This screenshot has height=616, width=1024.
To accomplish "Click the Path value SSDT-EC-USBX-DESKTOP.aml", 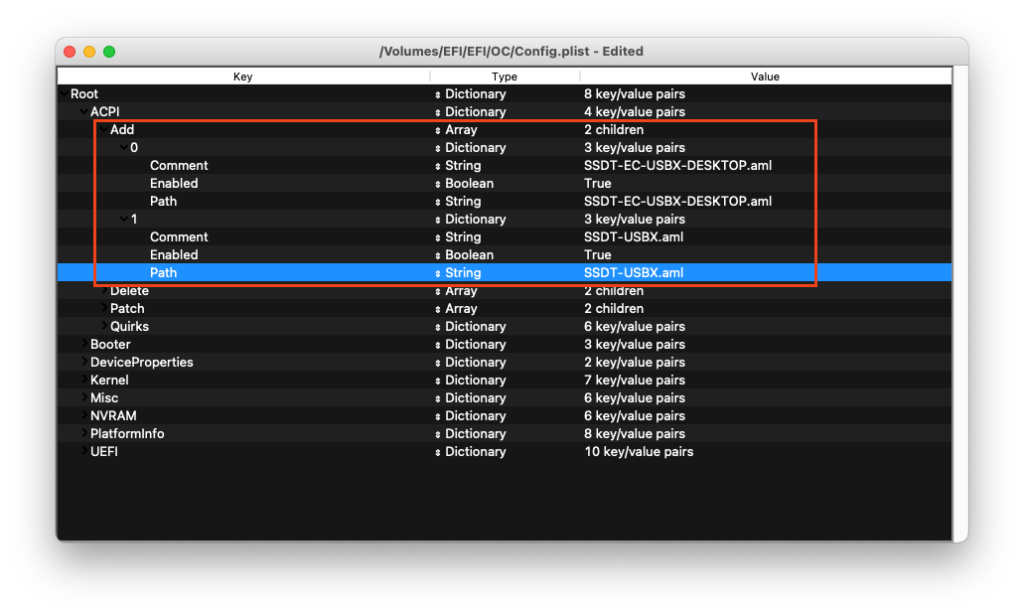I will click(678, 201).
